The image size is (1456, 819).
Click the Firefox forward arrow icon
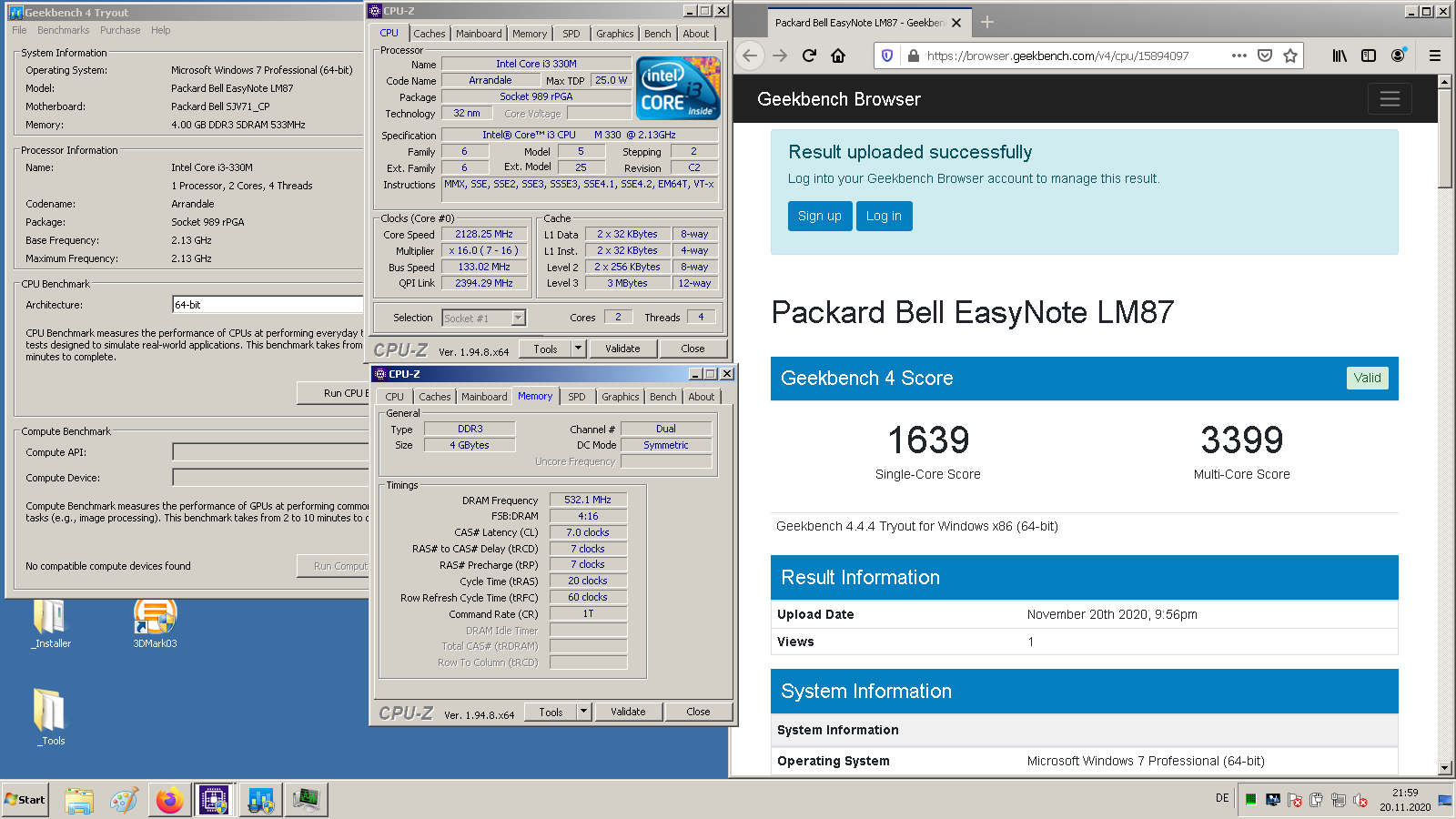pos(780,56)
